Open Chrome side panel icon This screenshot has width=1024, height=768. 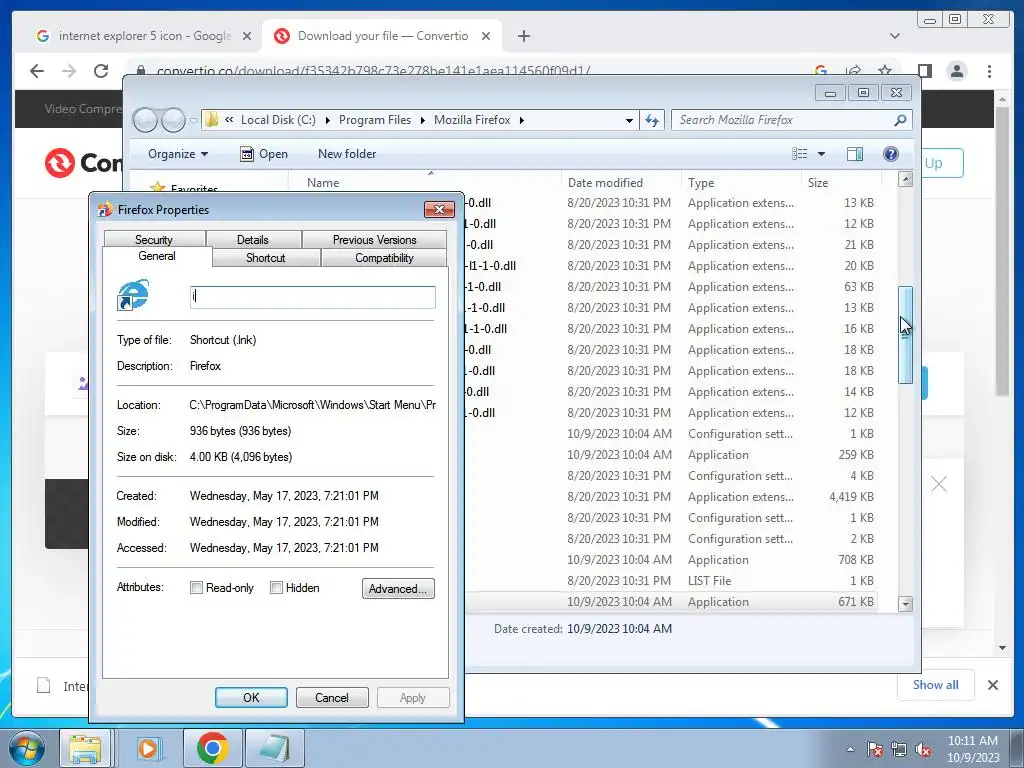925,71
